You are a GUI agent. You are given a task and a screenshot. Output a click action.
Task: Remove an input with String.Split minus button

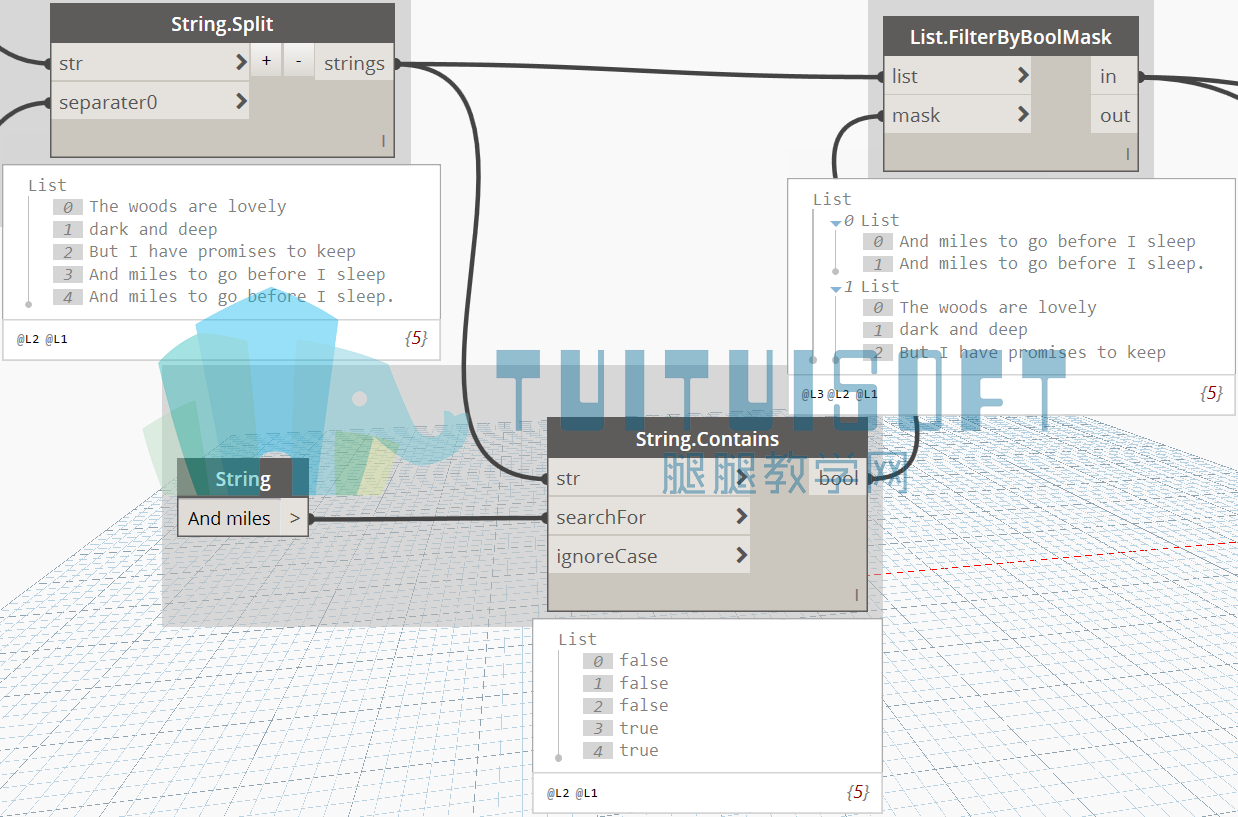(298, 61)
